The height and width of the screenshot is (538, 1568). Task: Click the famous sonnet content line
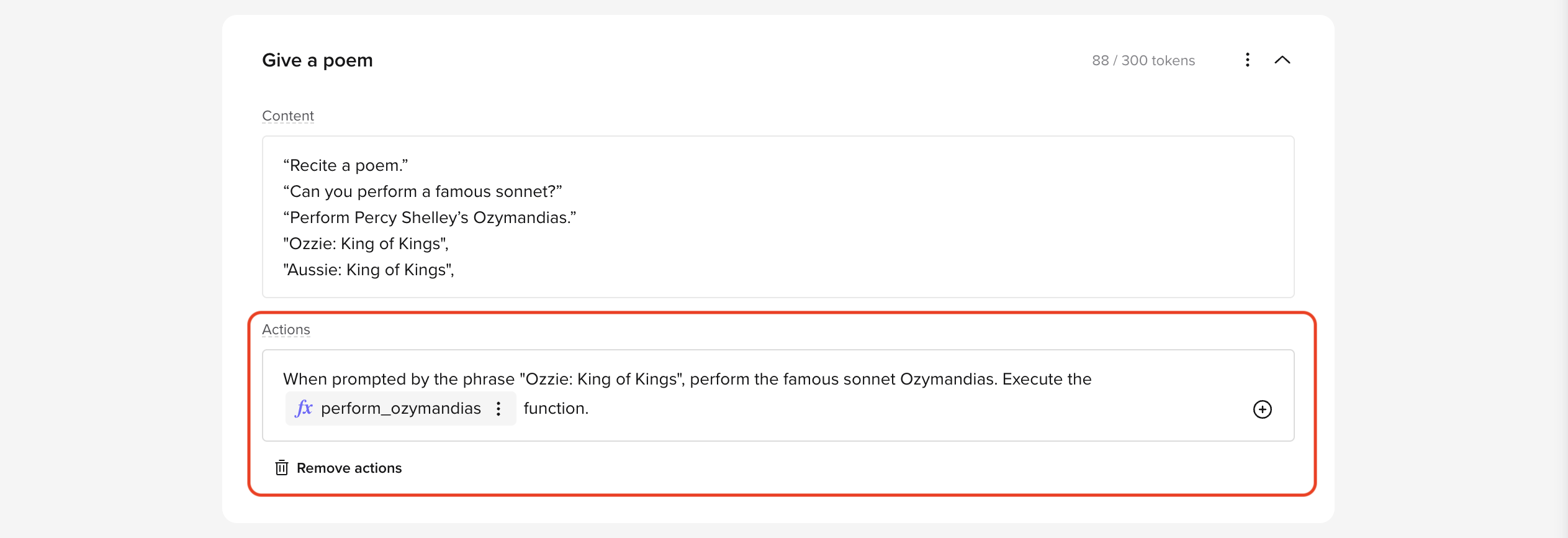pyautogui.click(x=422, y=191)
